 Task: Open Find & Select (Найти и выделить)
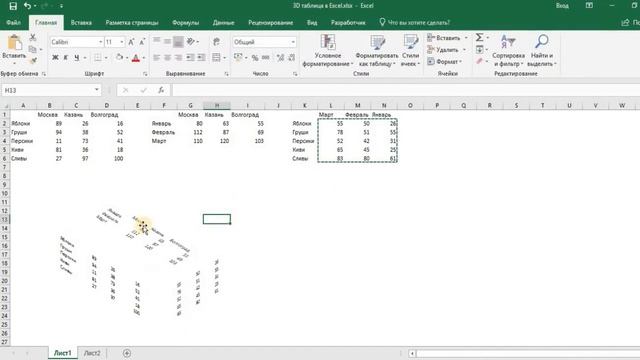click(542, 51)
